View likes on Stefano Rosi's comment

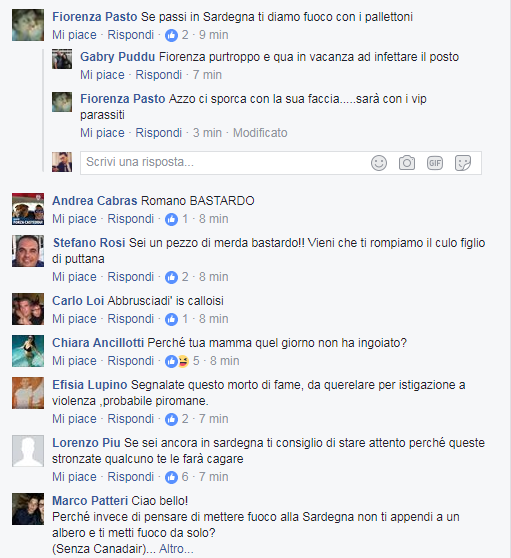point(177,277)
